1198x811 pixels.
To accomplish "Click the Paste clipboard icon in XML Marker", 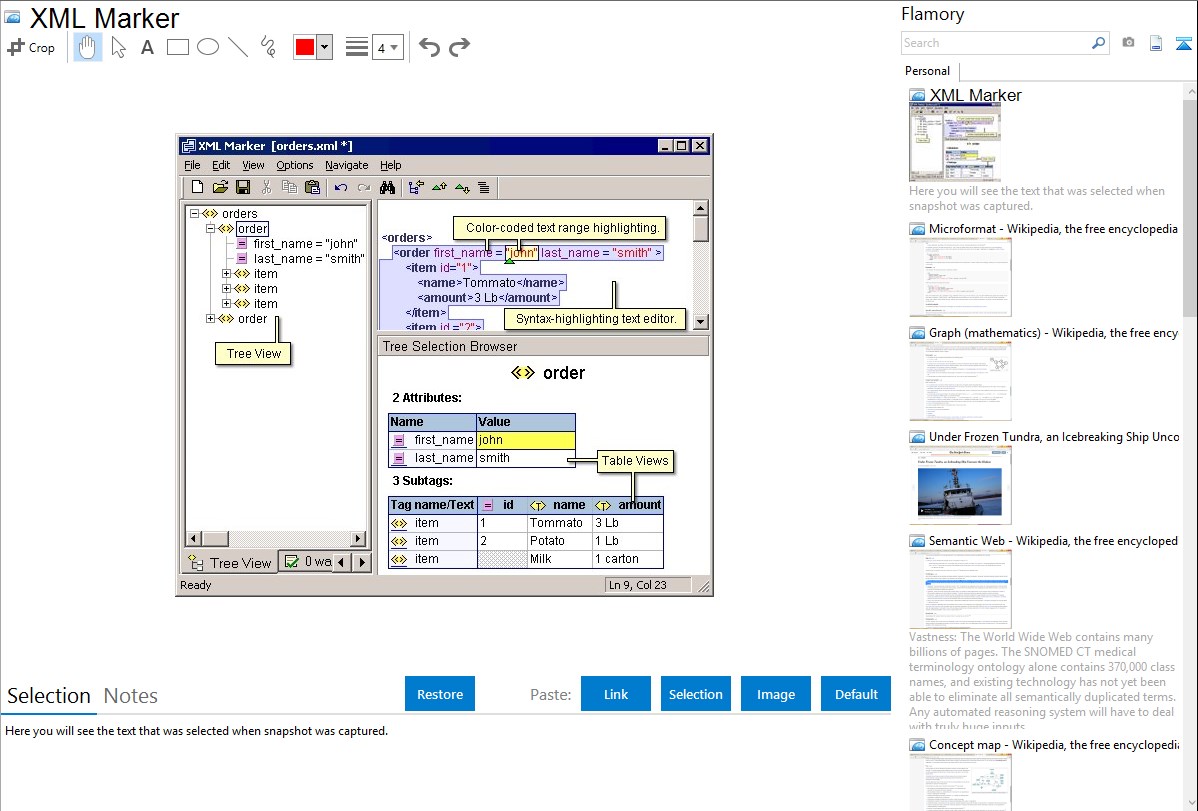I will tap(312, 187).
